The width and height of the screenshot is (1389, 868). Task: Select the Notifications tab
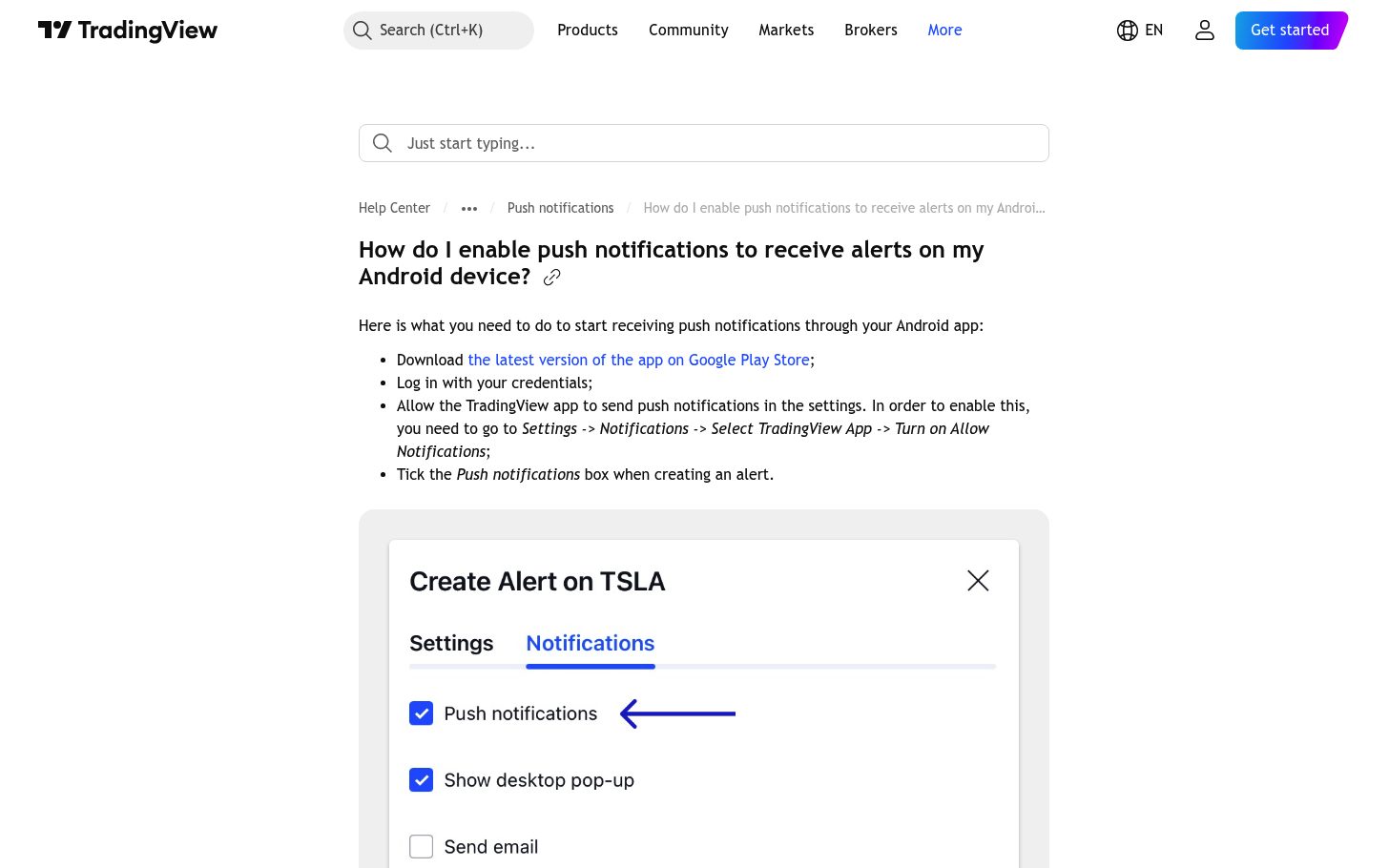tap(591, 644)
